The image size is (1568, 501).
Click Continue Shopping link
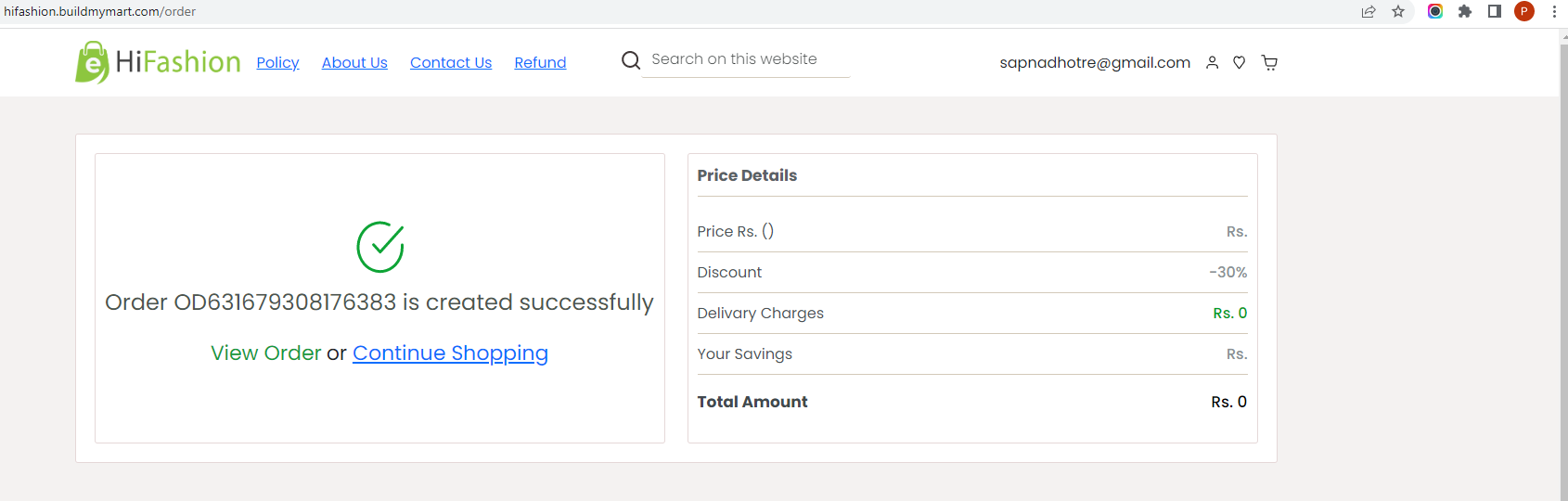450,353
